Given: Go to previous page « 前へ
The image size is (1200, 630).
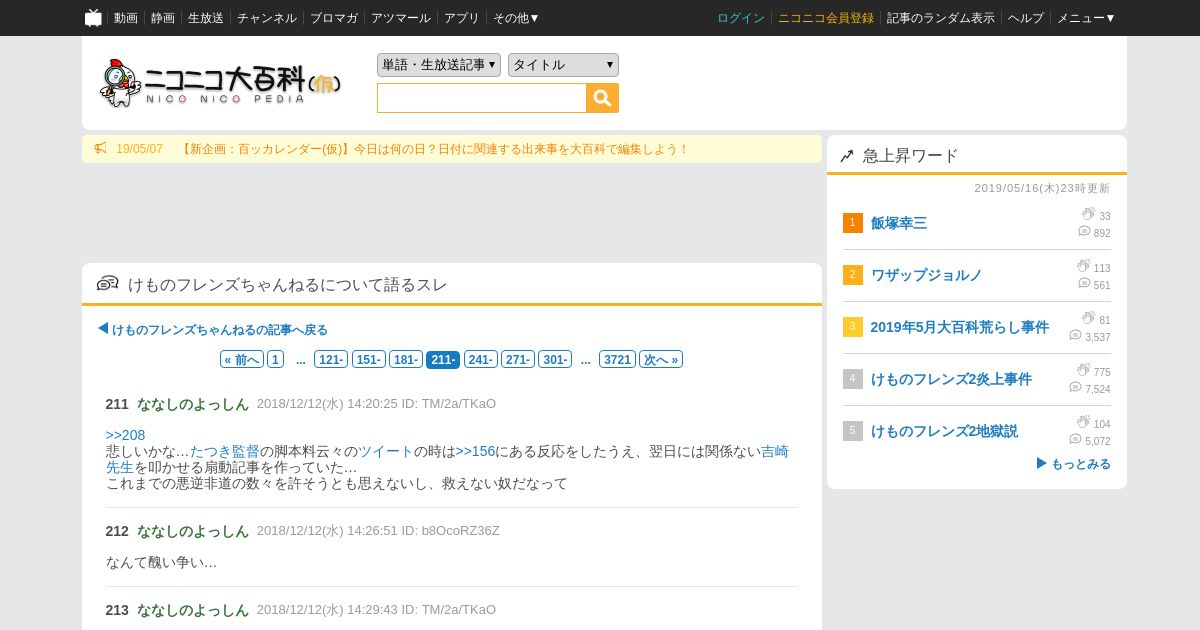Looking at the screenshot, I should point(242,359).
